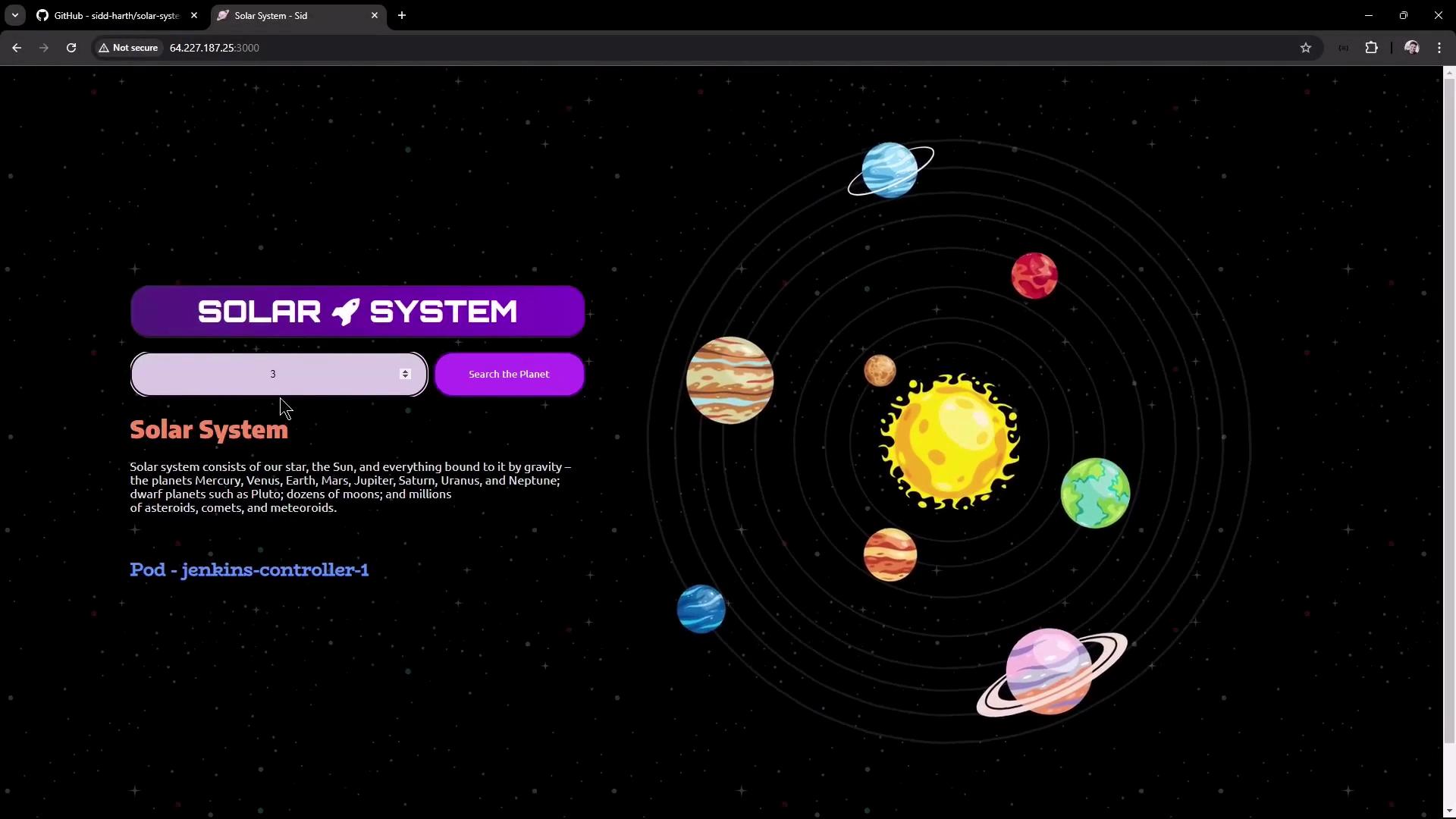Screen dimensions: 1456x819
Task: Click the large tan striped planet
Action: (730, 380)
